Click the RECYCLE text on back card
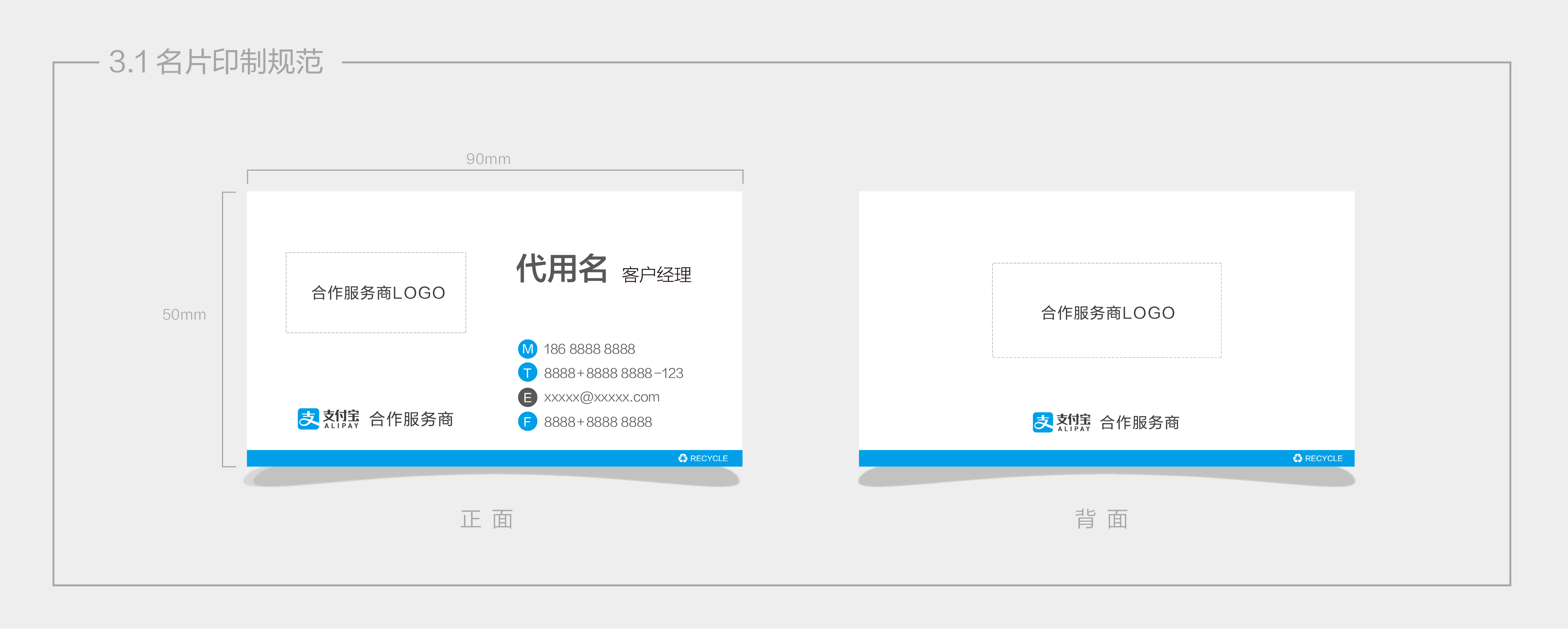The image size is (1568, 633). 1324,458
